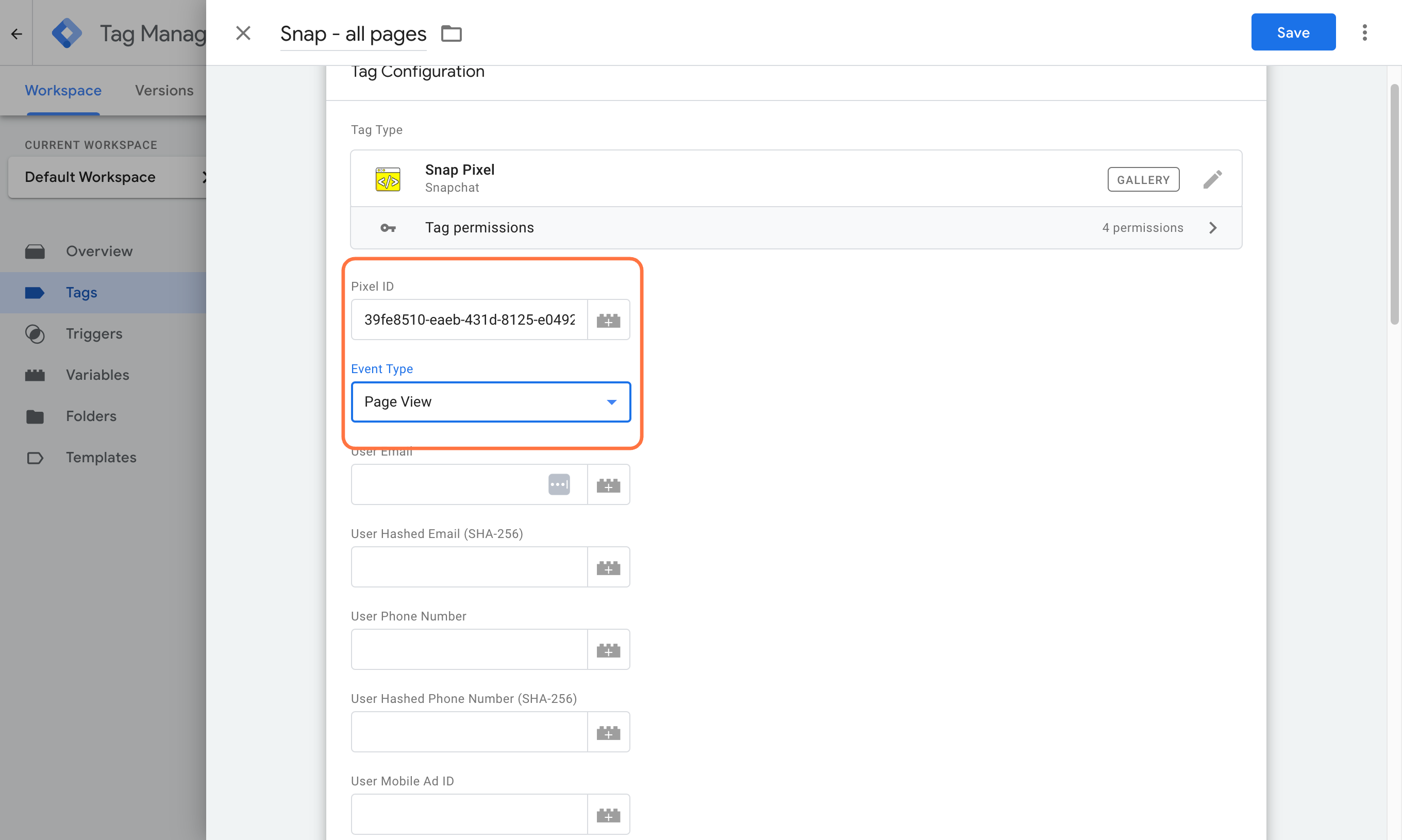The width and height of the screenshot is (1402, 840).
Task: Open Overview in the sidebar
Action: click(x=103, y=251)
